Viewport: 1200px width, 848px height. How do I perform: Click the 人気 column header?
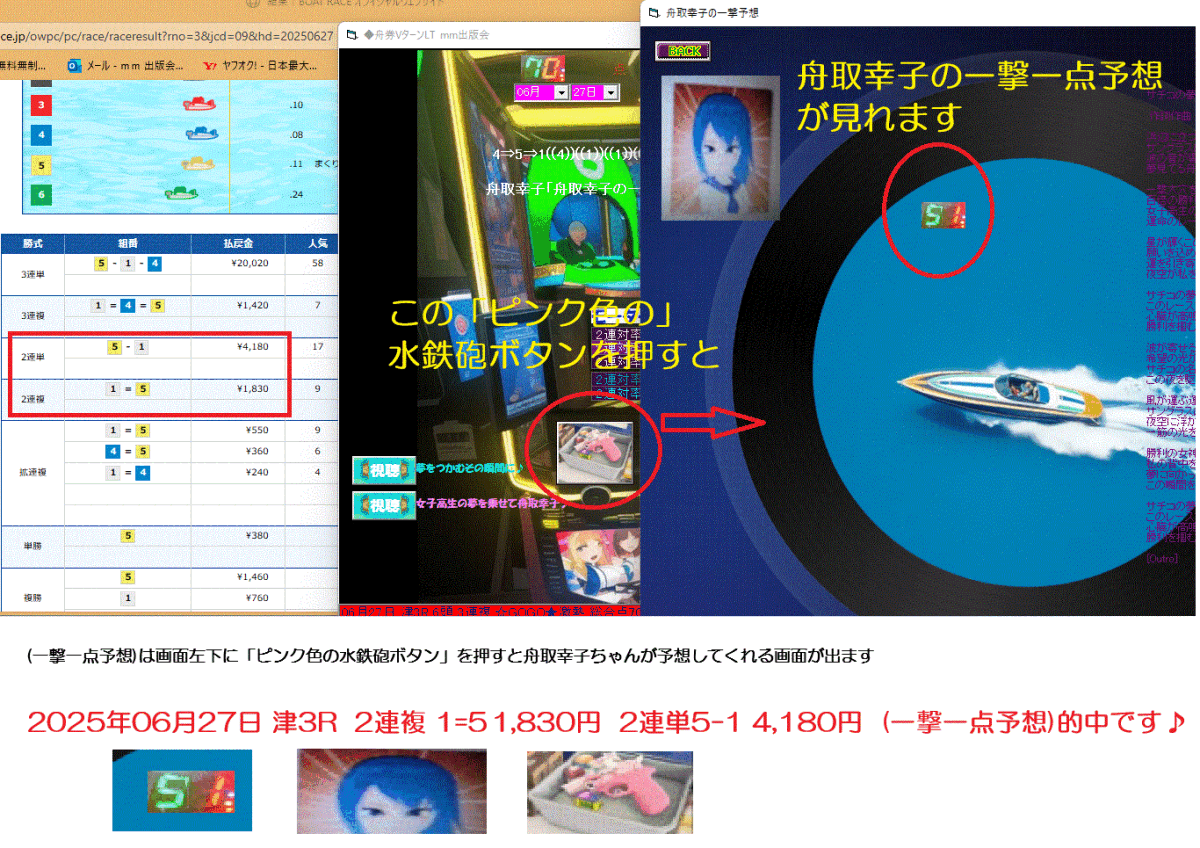pyautogui.click(x=318, y=243)
